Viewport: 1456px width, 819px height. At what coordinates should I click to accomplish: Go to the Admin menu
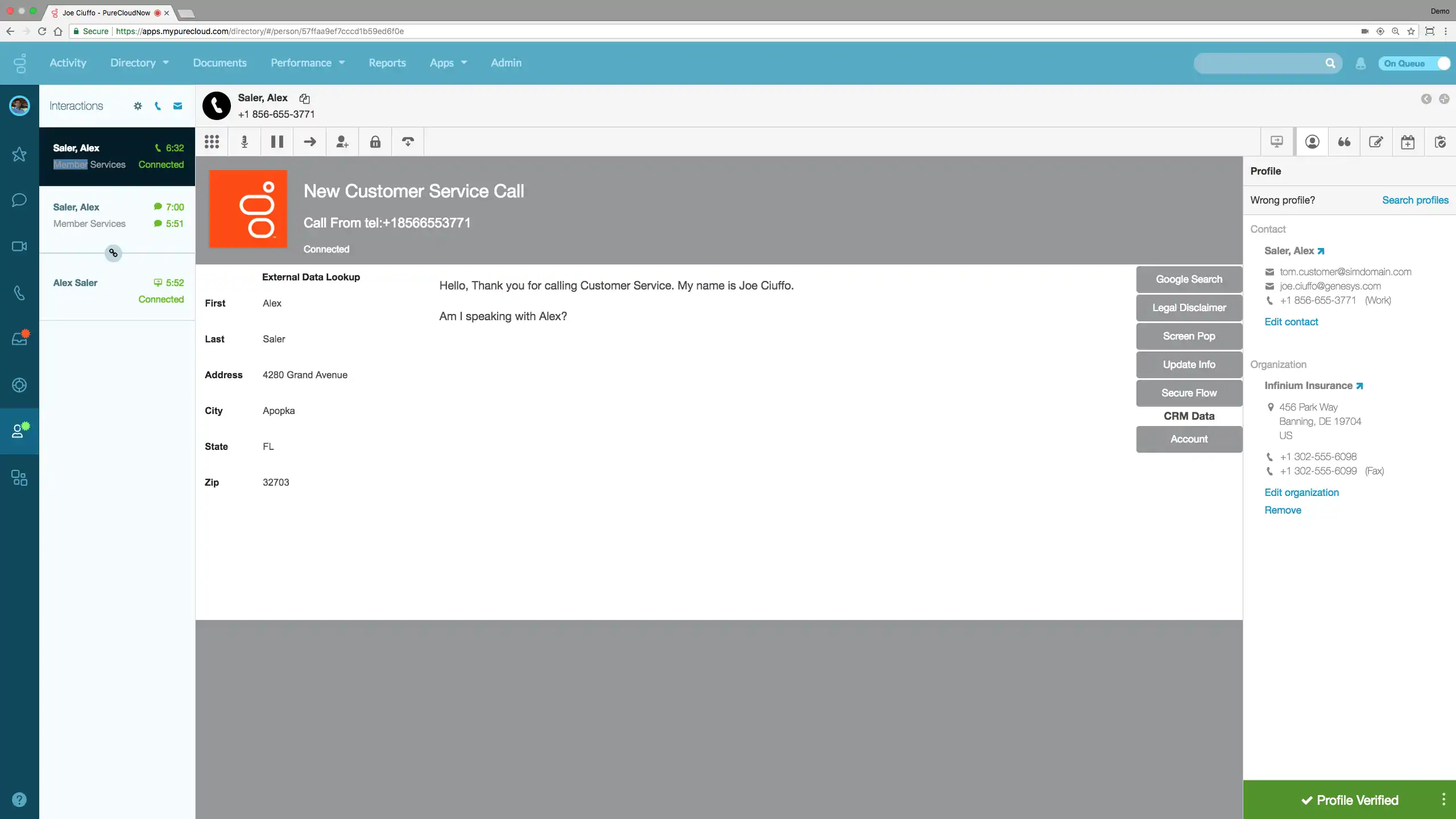[x=506, y=63]
